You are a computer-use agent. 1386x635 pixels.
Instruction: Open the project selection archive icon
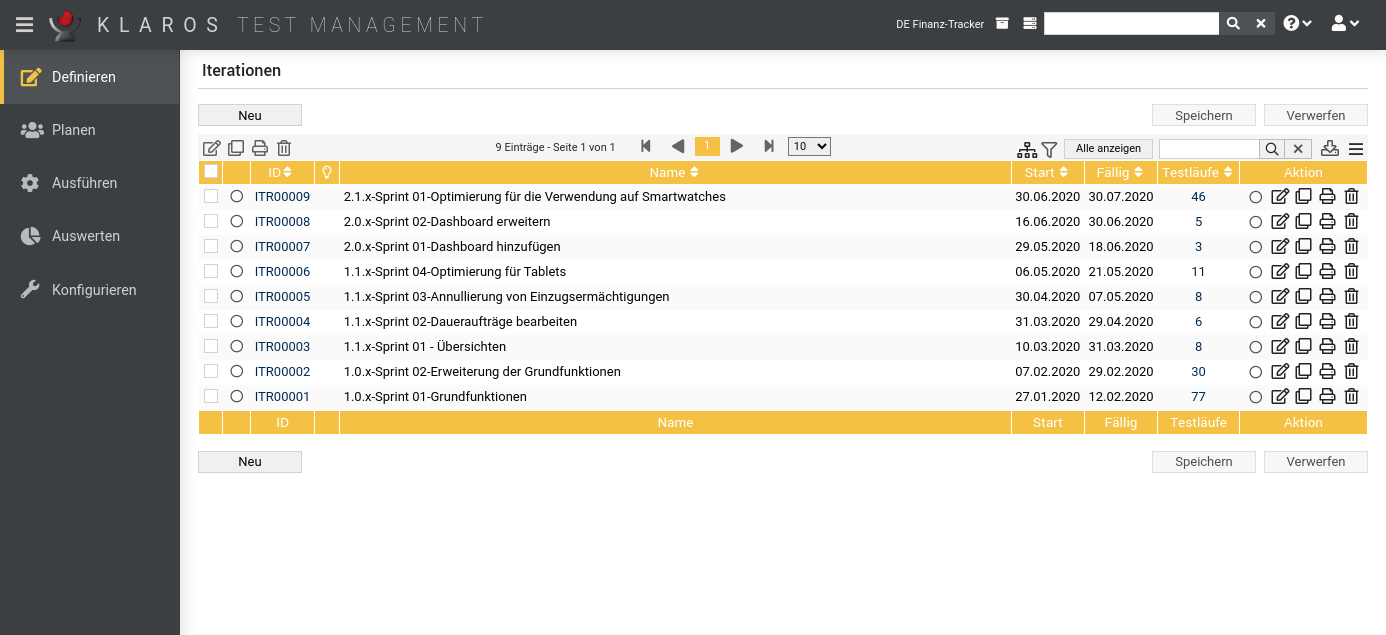tap(1002, 24)
